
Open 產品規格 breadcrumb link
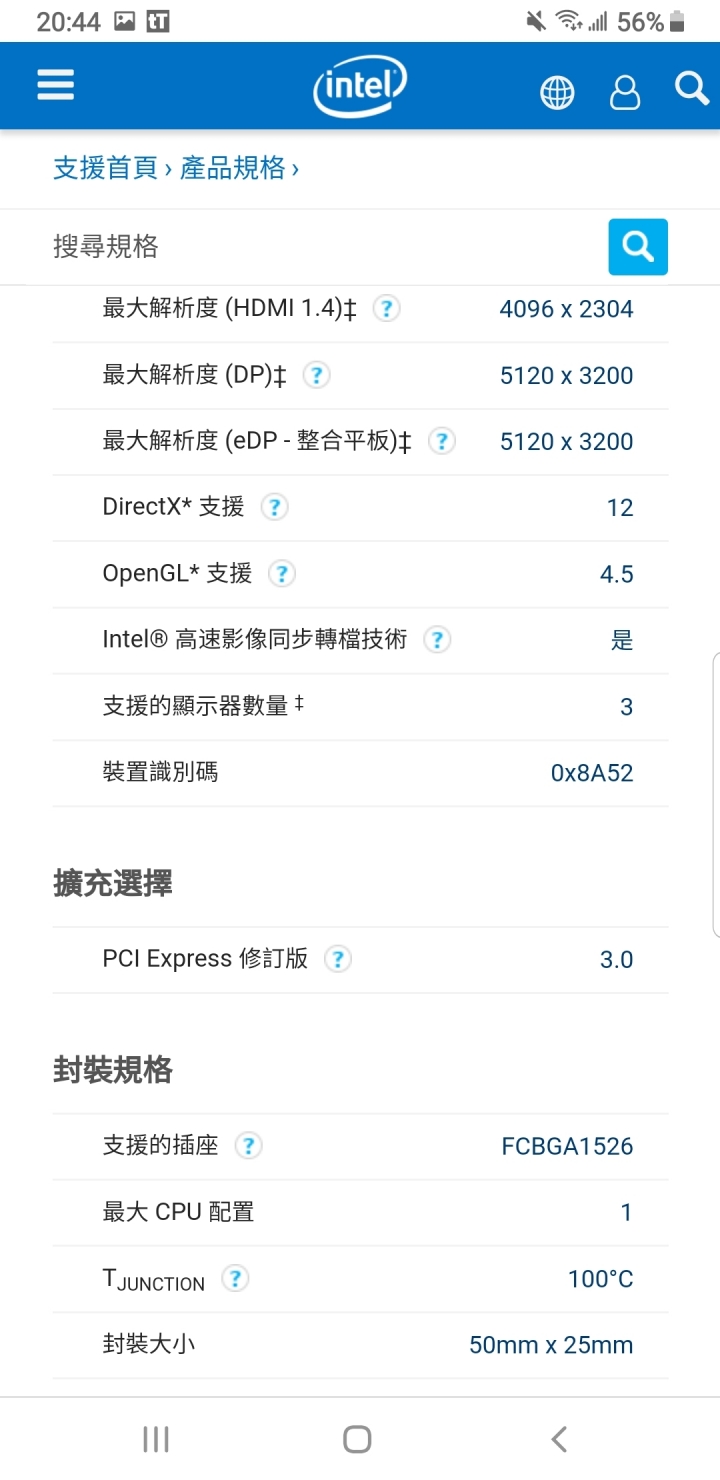(232, 168)
